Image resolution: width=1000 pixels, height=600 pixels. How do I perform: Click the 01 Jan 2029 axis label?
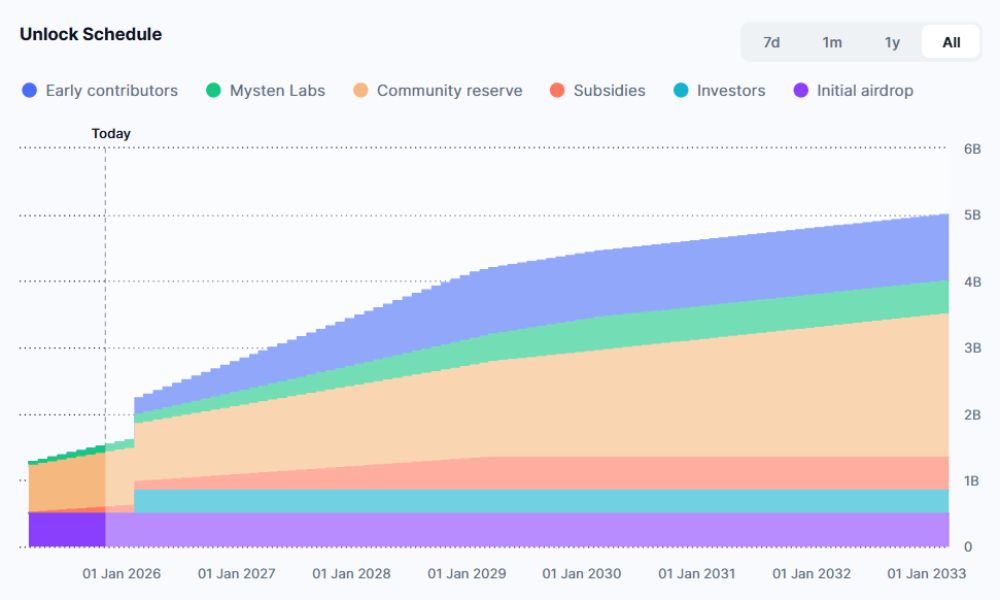click(467, 574)
